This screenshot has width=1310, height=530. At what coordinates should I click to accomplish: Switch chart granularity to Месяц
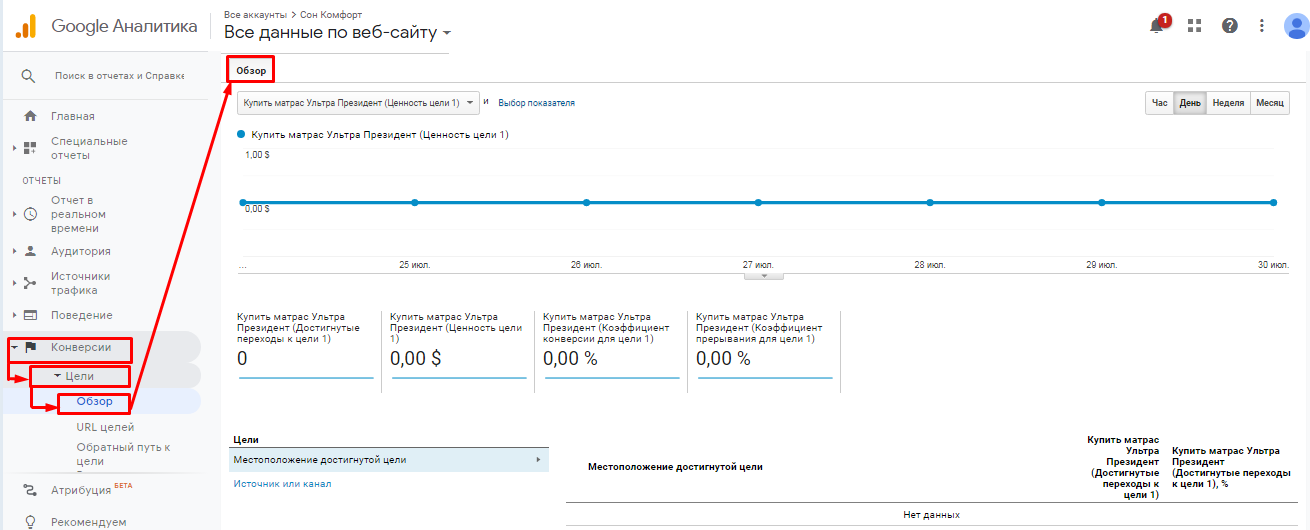[1270, 103]
